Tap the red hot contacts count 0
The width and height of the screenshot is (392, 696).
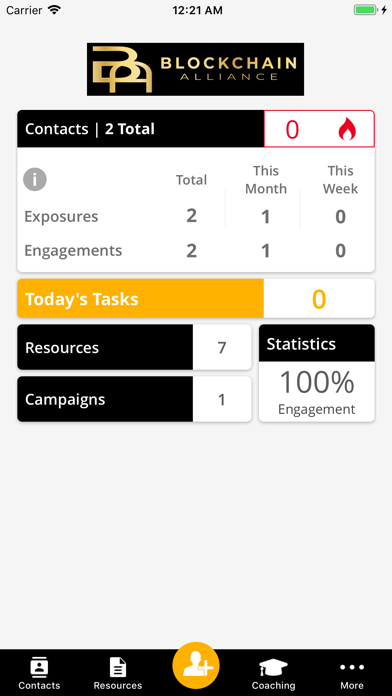[x=292, y=130]
